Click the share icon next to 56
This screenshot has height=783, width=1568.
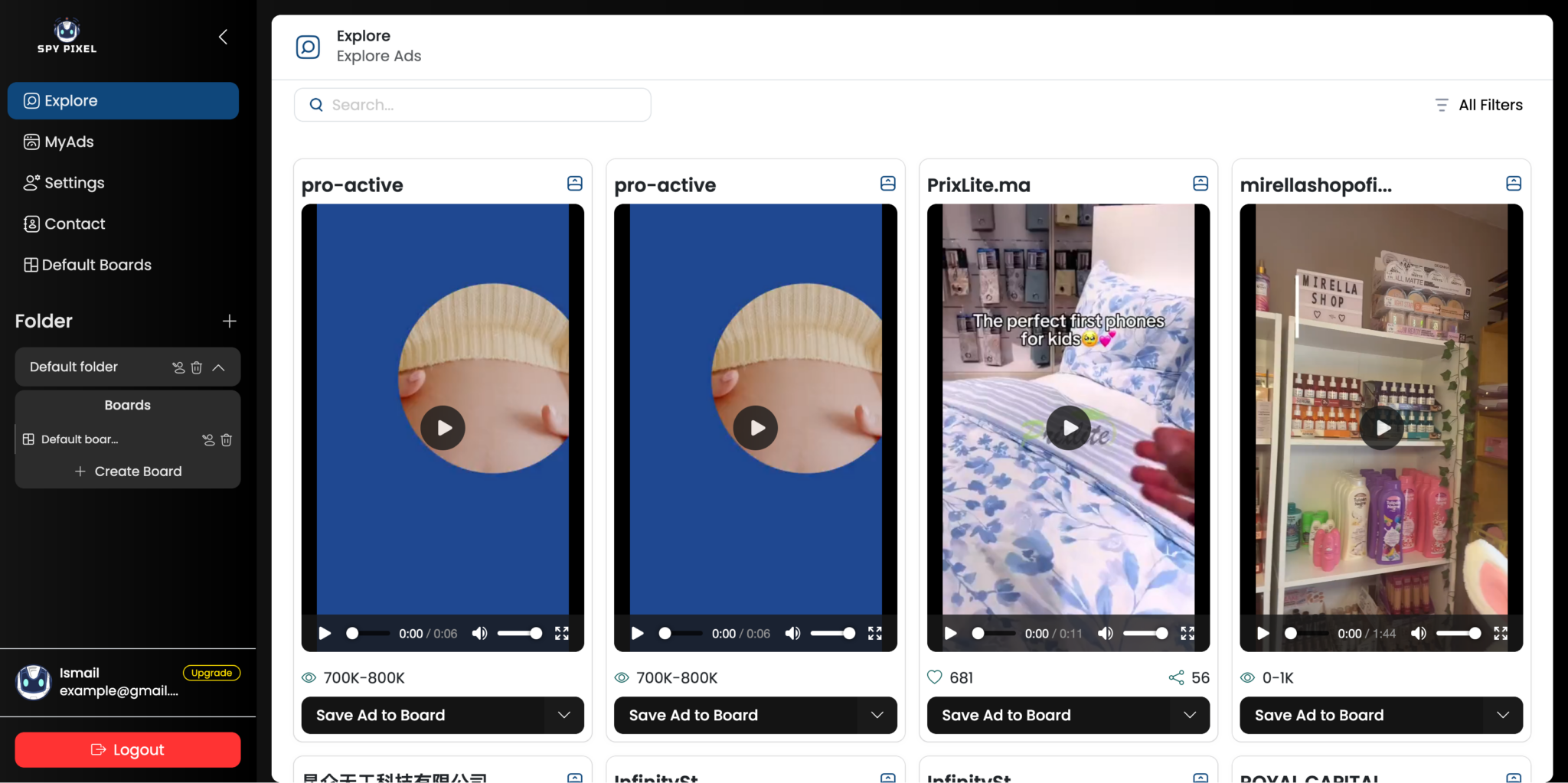[1176, 677]
